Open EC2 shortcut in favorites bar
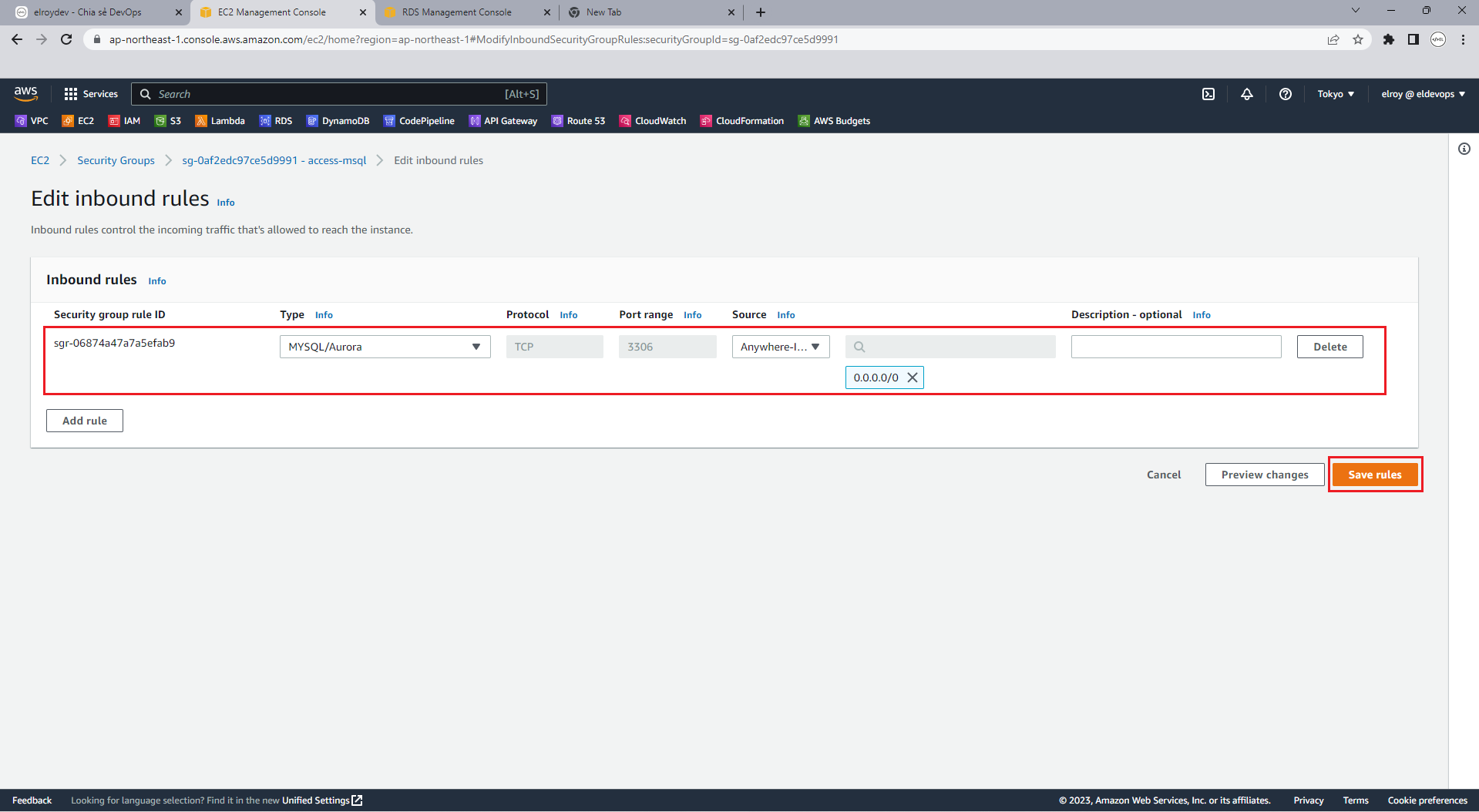This screenshot has width=1479, height=812. (78, 121)
